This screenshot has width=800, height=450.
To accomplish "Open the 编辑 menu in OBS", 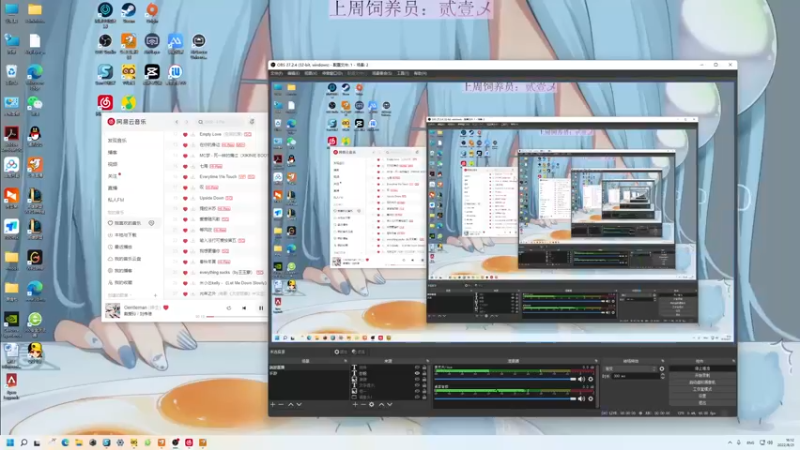I will coord(293,73).
